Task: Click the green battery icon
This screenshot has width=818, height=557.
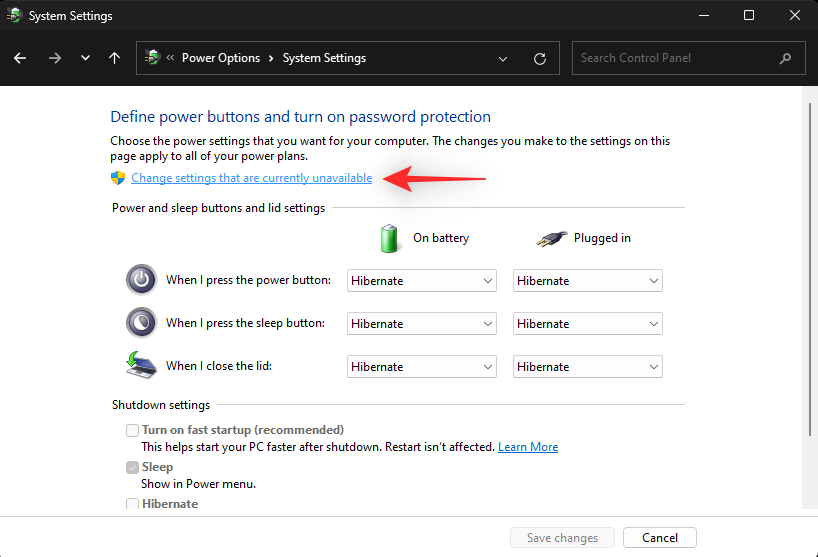Action: click(x=389, y=238)
